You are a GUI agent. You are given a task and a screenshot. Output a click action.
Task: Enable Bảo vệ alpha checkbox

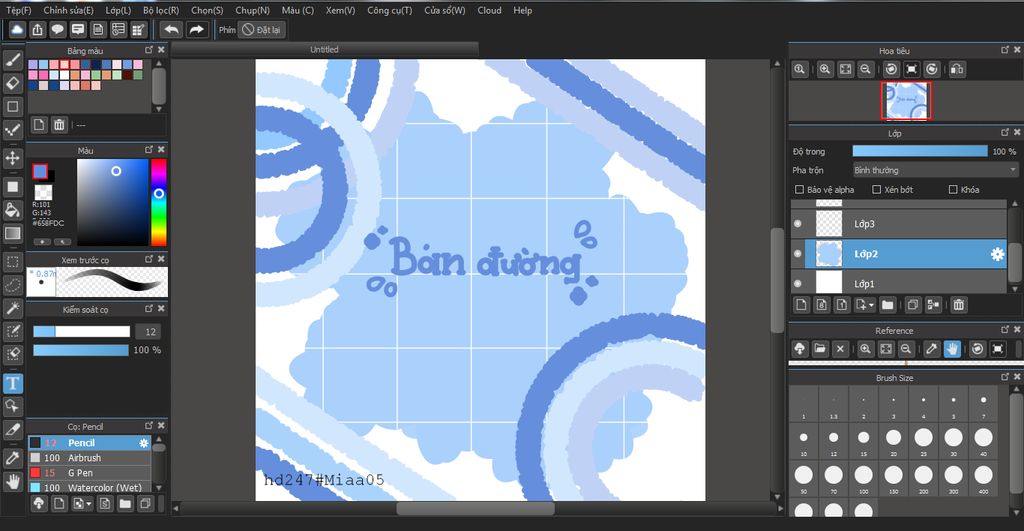coord(799,189)
